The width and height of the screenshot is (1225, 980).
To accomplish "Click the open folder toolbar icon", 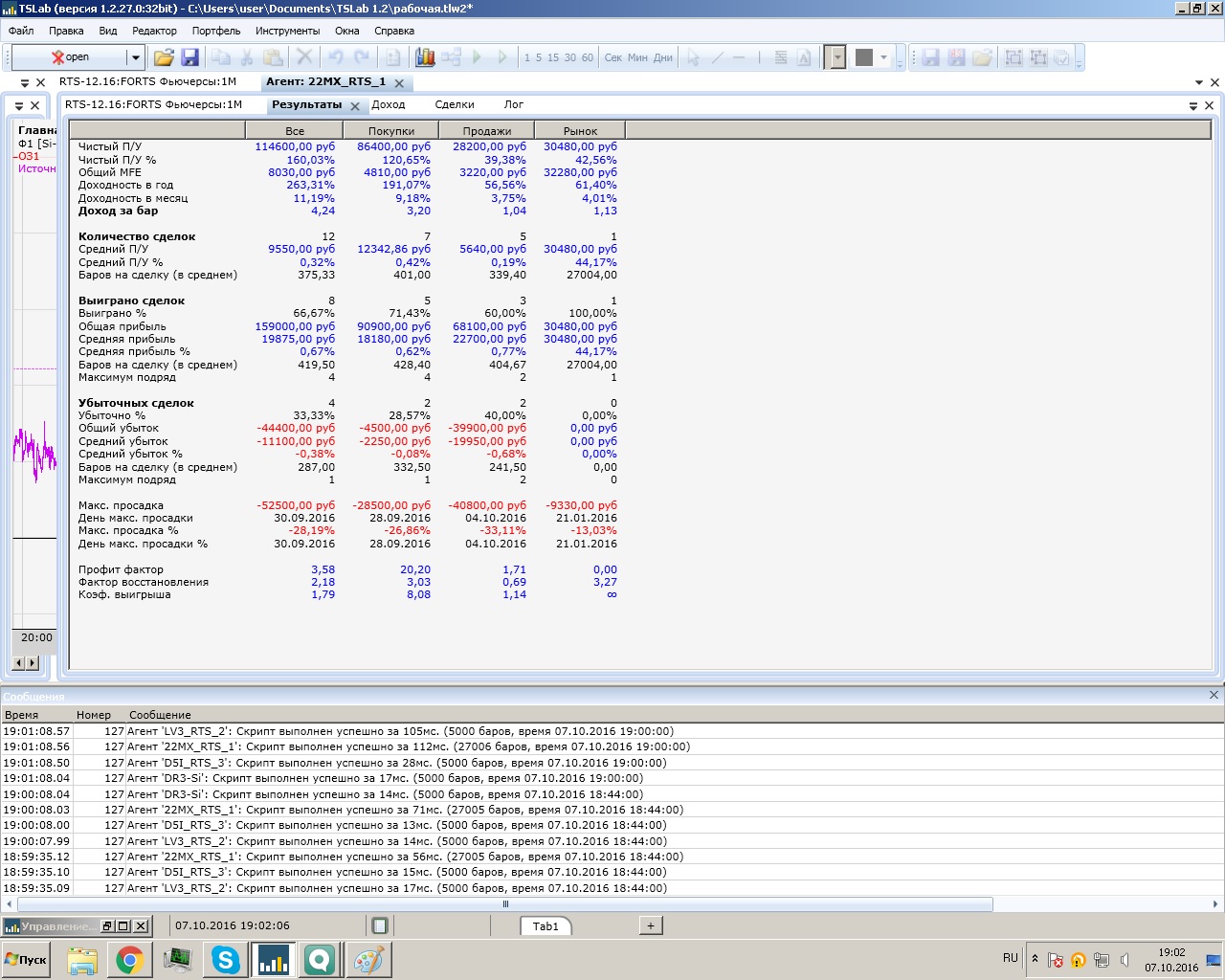I will [x=164, y=57].
